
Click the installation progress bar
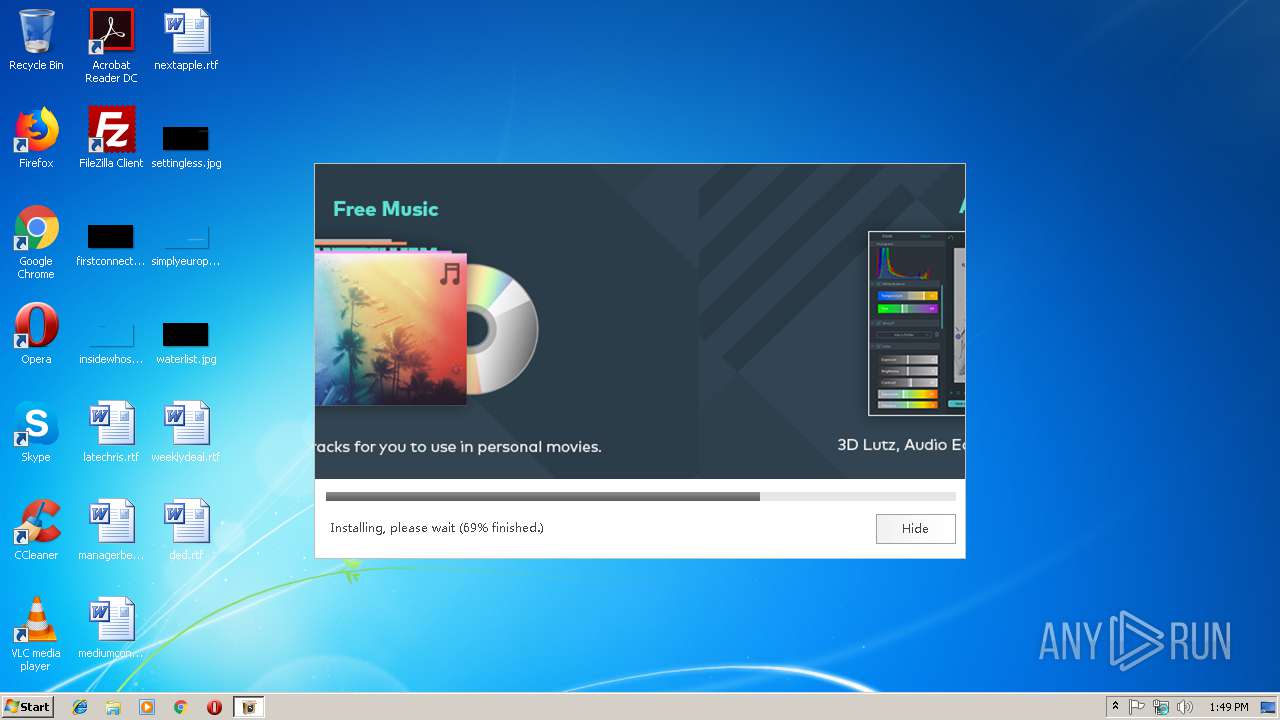point(640,496)
